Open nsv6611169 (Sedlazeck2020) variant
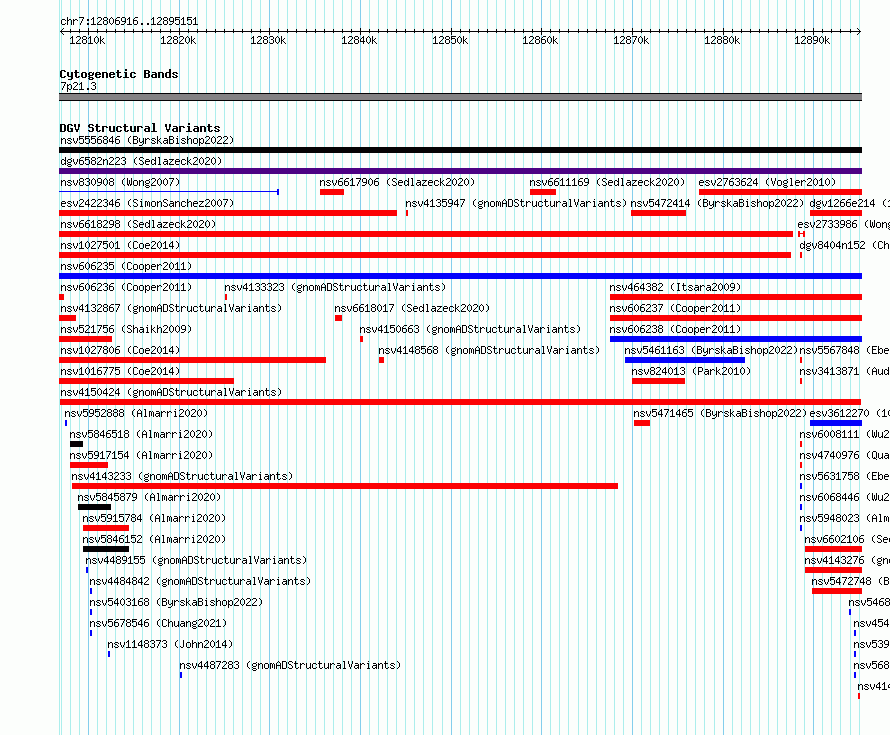Image resolution: width=890 pixels, height=735 pixels. pos(607,182)
